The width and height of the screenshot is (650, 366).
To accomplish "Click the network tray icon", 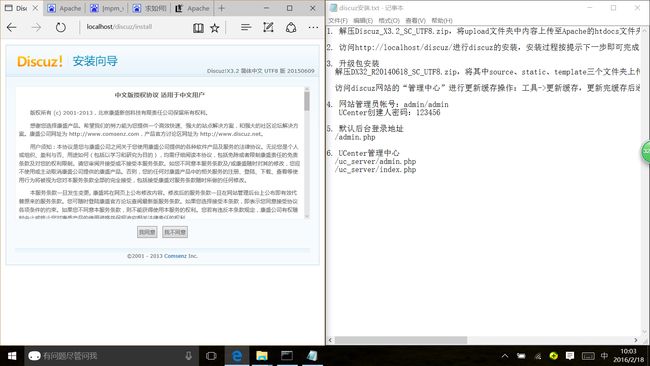I will [538, 356].
